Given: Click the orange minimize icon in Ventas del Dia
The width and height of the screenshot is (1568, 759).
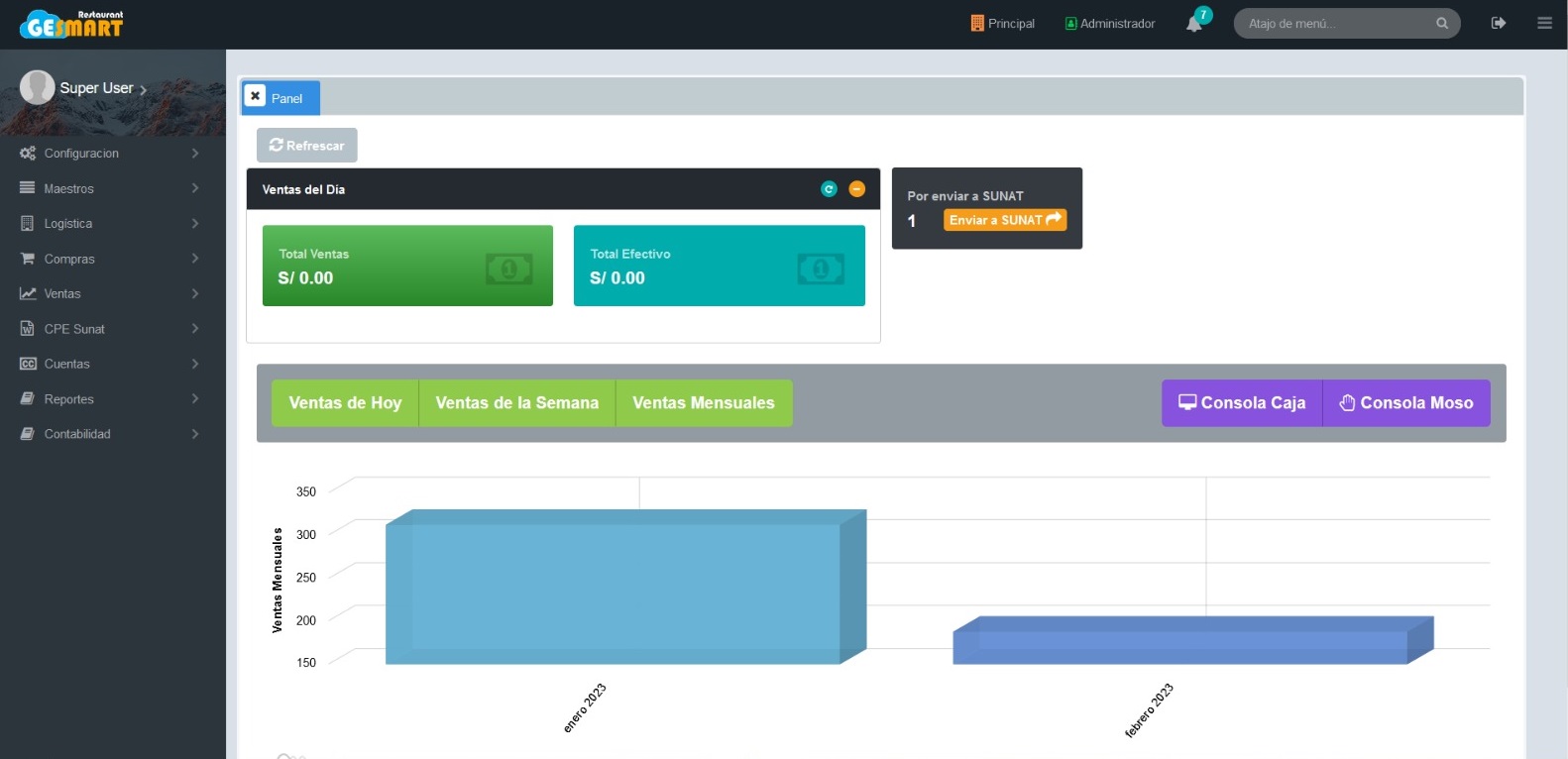Looking at the screenshot, I should [857, 189].
